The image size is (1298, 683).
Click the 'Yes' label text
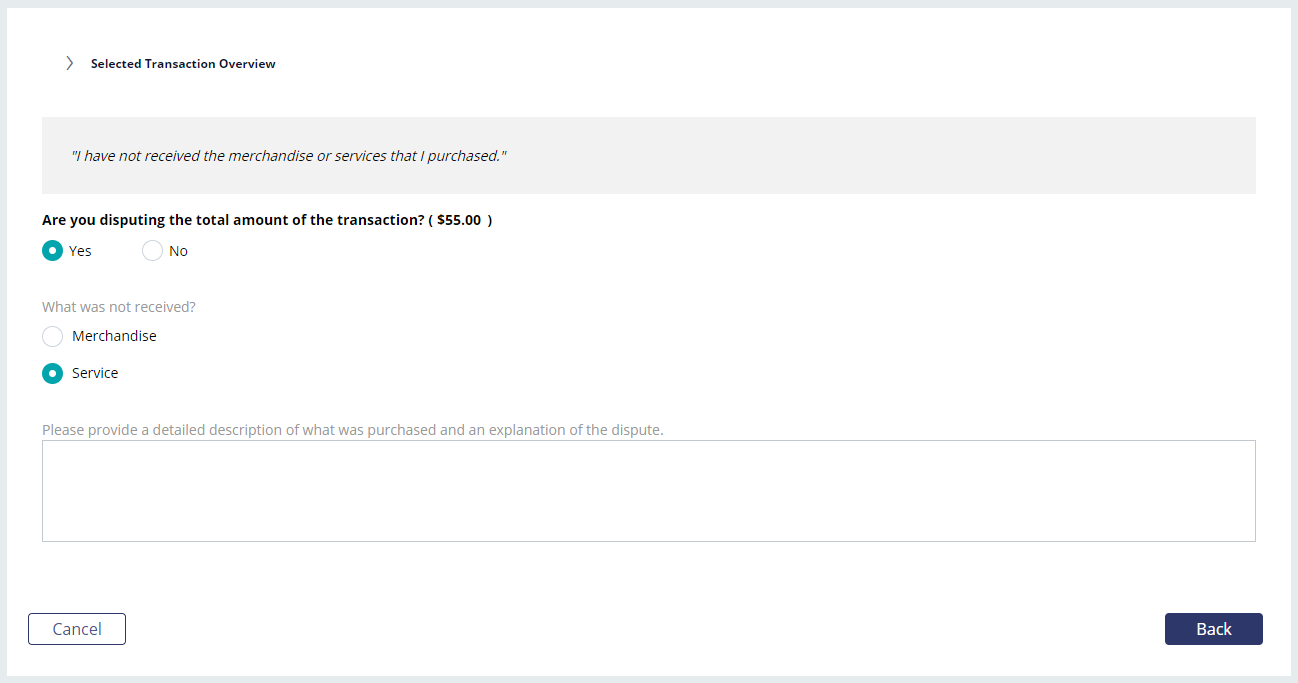point(80,251)
